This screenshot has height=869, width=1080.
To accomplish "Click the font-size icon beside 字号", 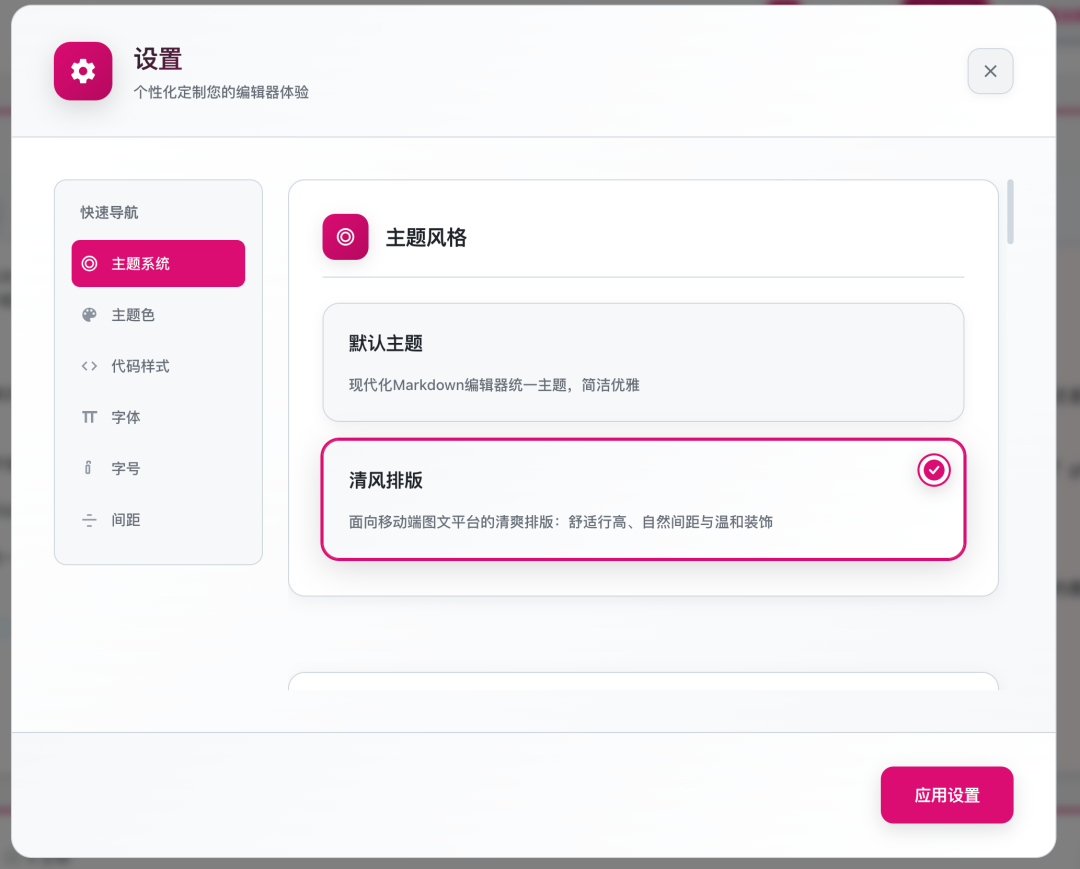I will point(89,468).
